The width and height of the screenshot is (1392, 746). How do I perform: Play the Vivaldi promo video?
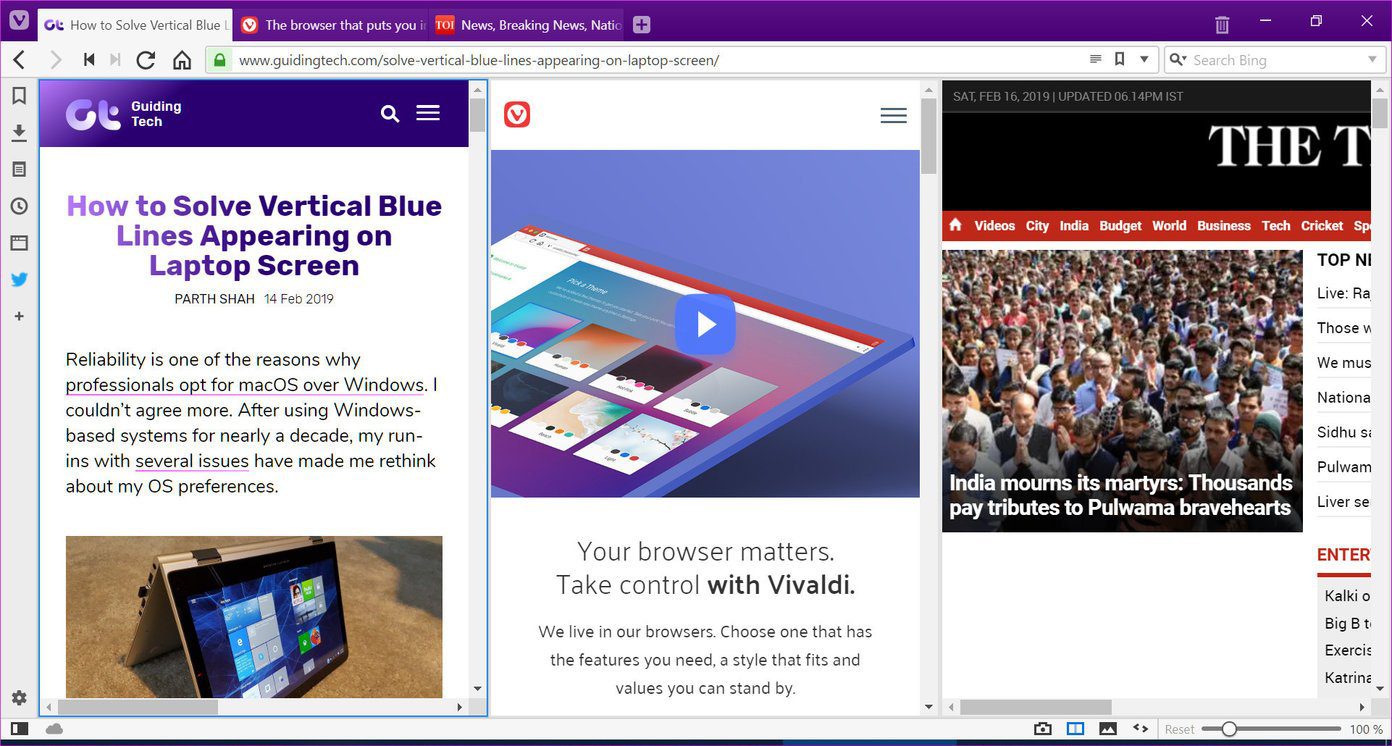(705, 324)
